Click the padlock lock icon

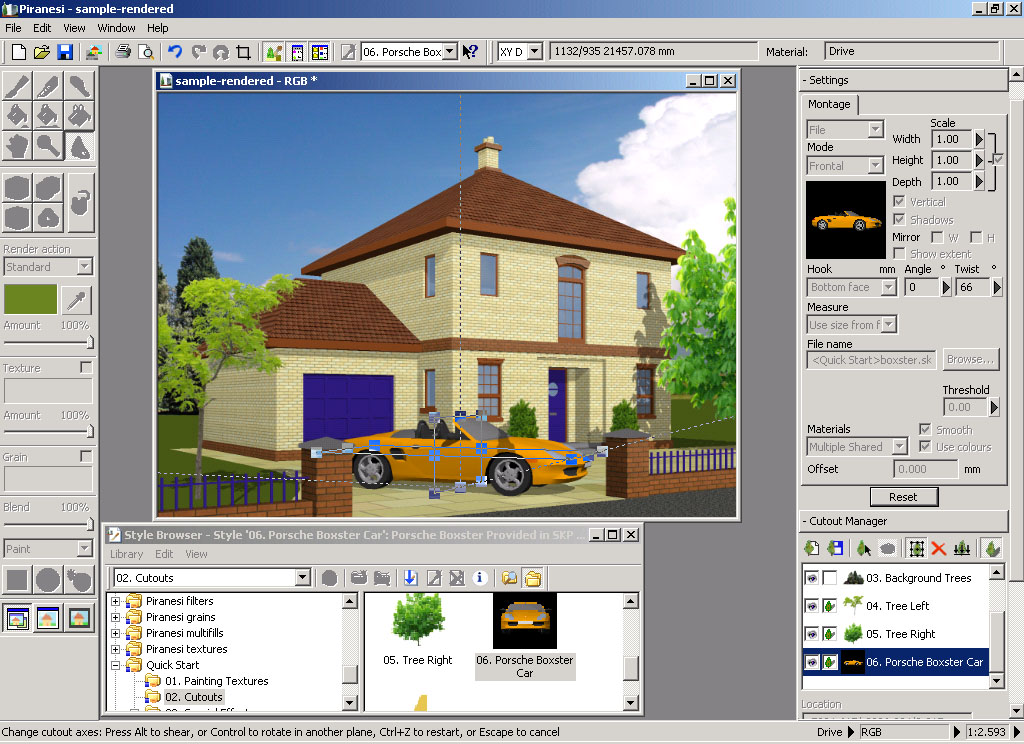click(81, 202)
